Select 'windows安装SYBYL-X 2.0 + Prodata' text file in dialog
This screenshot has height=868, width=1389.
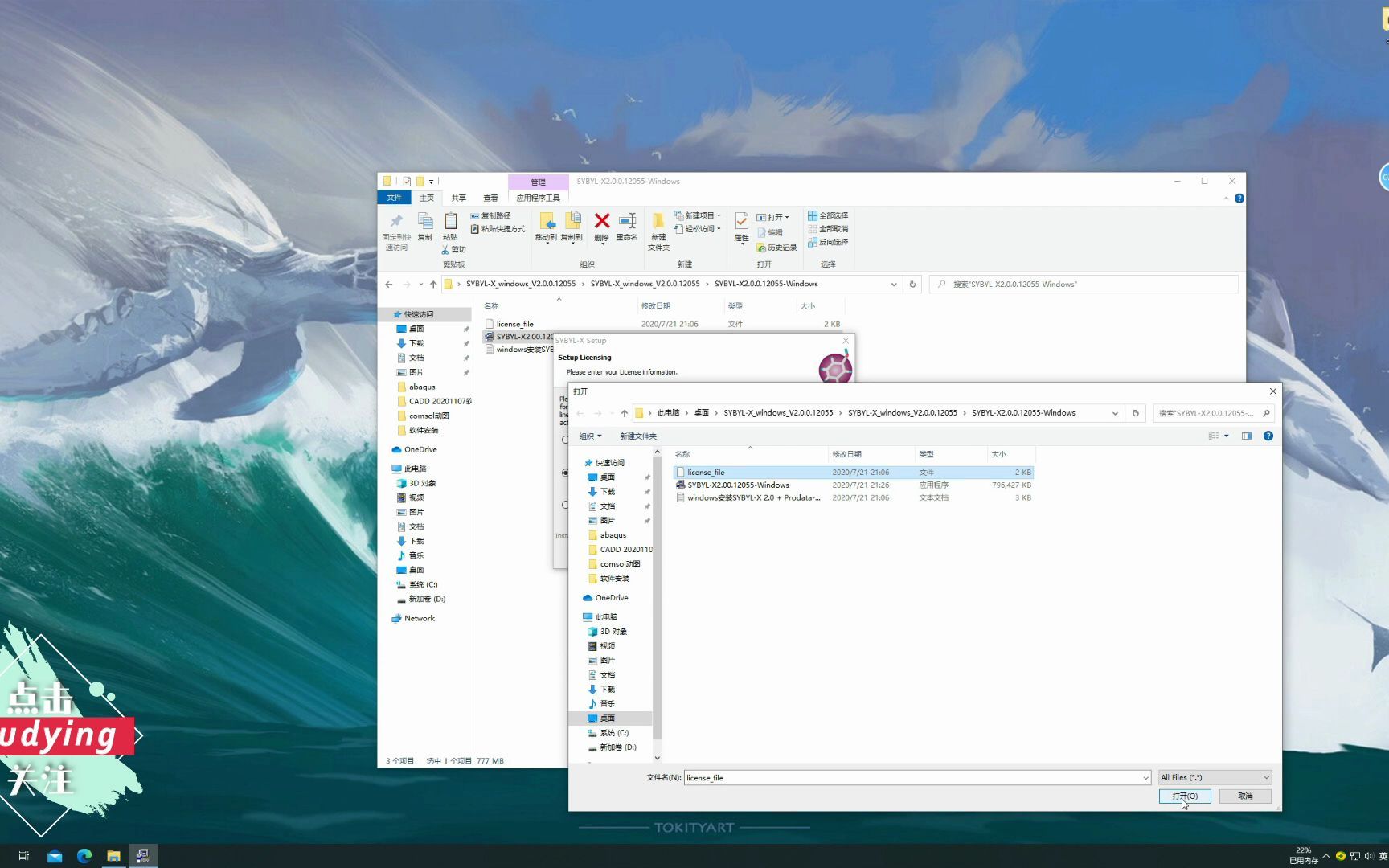point(854,497)
